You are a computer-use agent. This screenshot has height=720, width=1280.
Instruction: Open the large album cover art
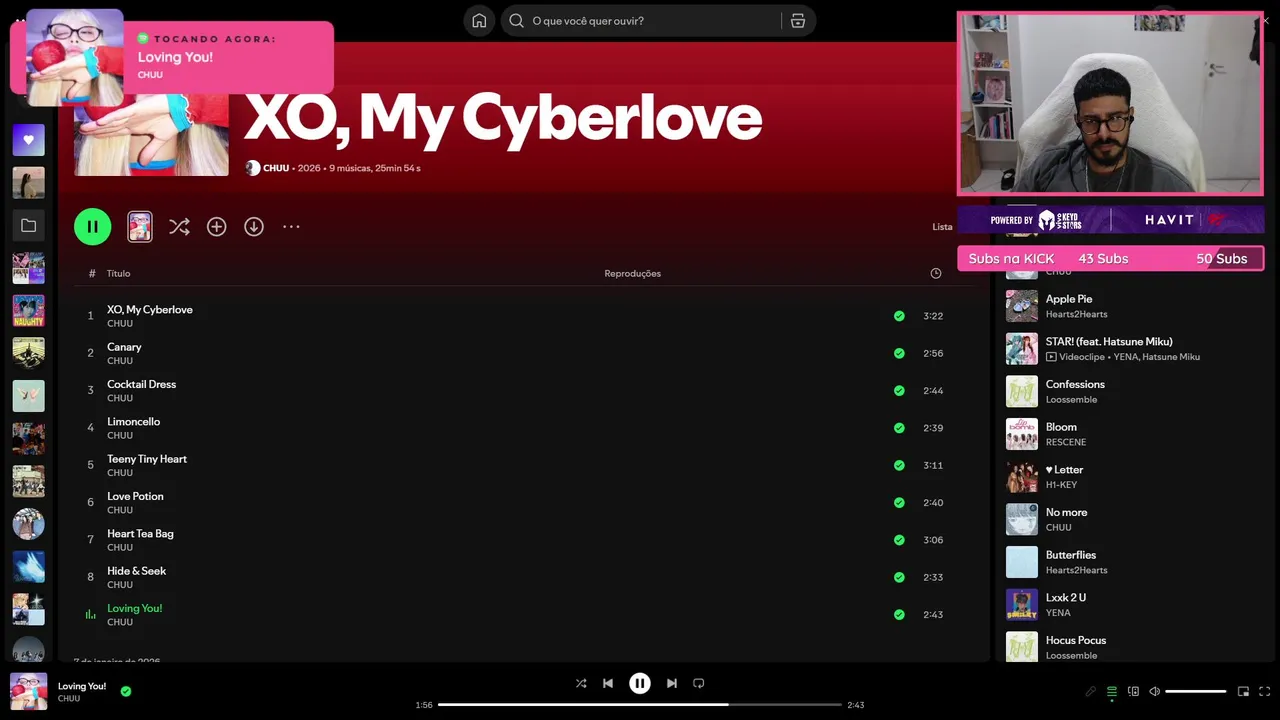pyautogui.click(x=151, y=135)
